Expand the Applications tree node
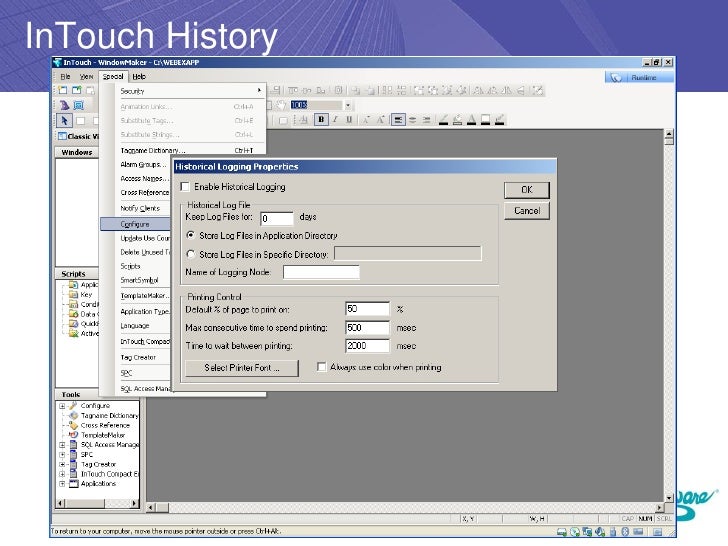This screenshot has height=546, width=728. point(62,484)
